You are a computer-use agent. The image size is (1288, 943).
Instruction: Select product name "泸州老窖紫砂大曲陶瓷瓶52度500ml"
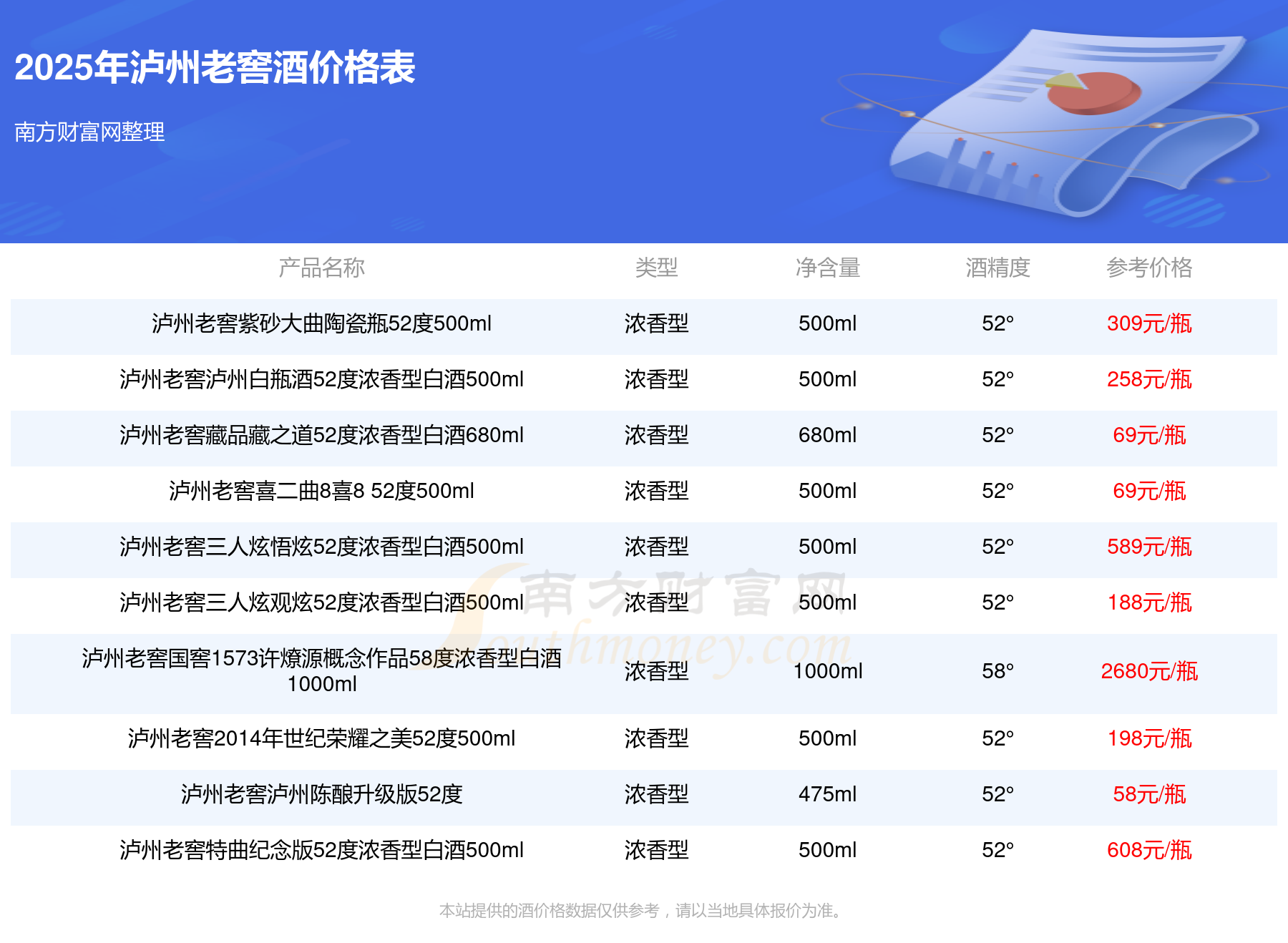tap(322, 323)
